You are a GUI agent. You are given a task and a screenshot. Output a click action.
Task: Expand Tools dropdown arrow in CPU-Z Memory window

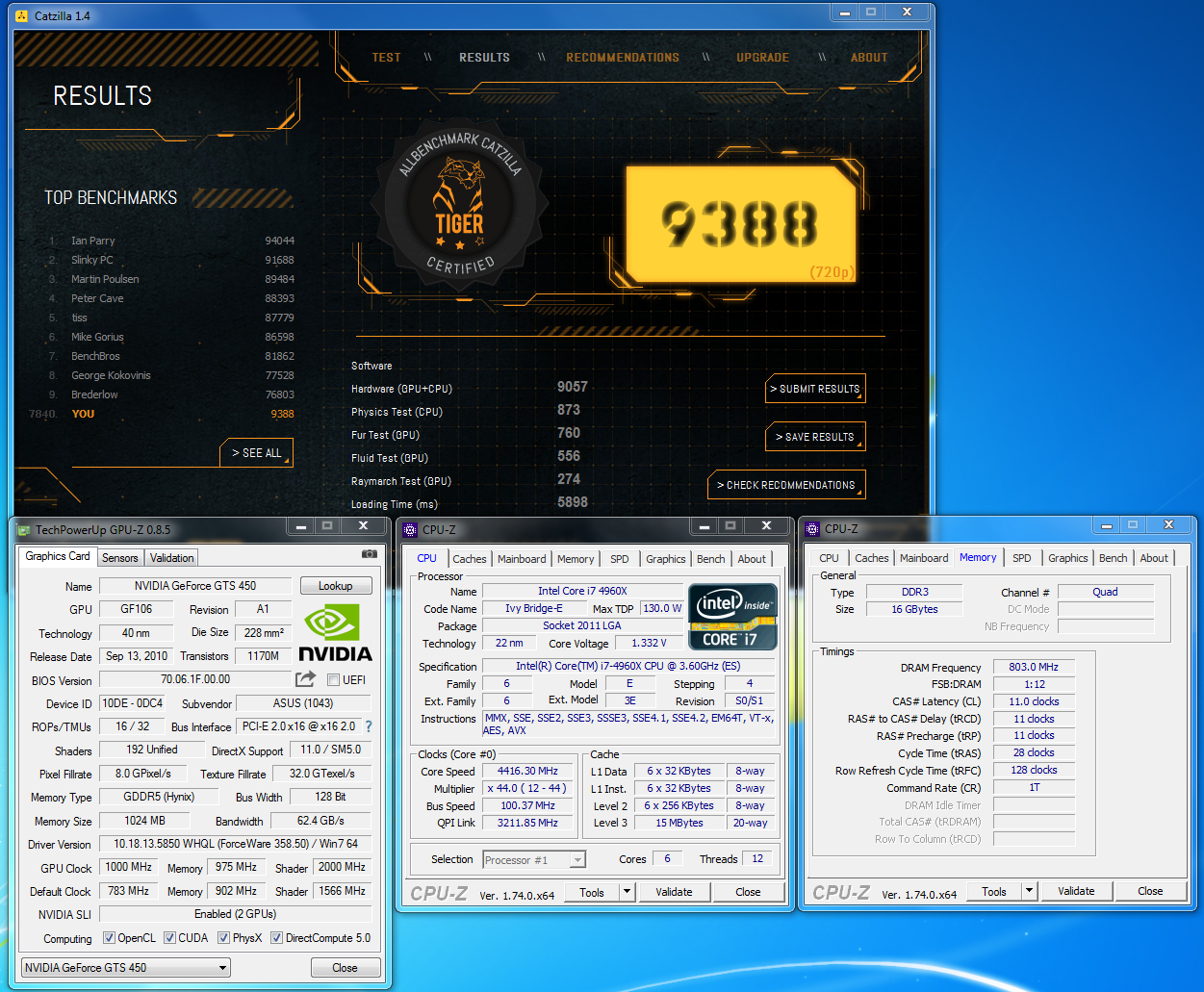(x=1029, y=891)
